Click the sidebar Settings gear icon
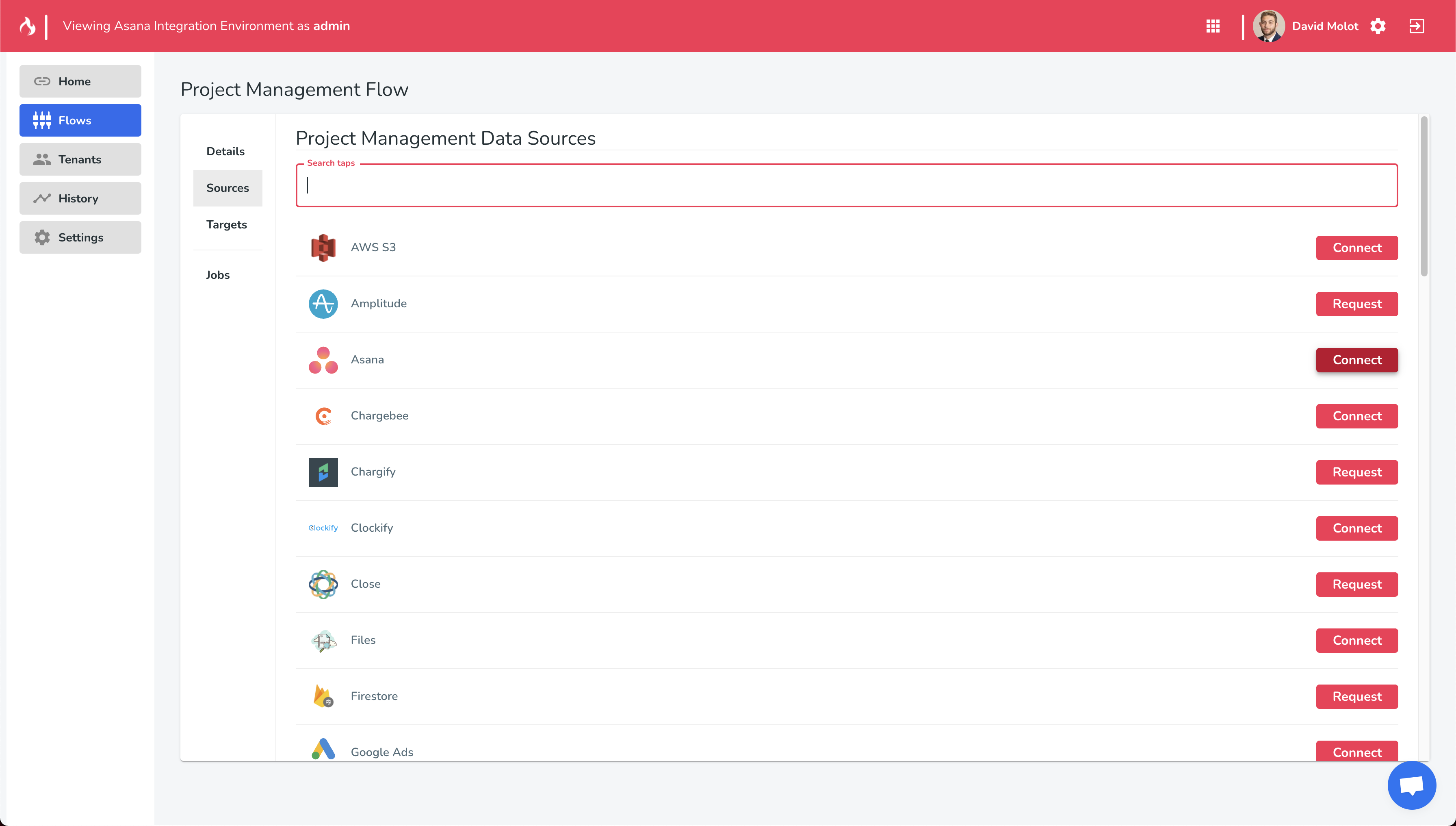 (42, 238)
